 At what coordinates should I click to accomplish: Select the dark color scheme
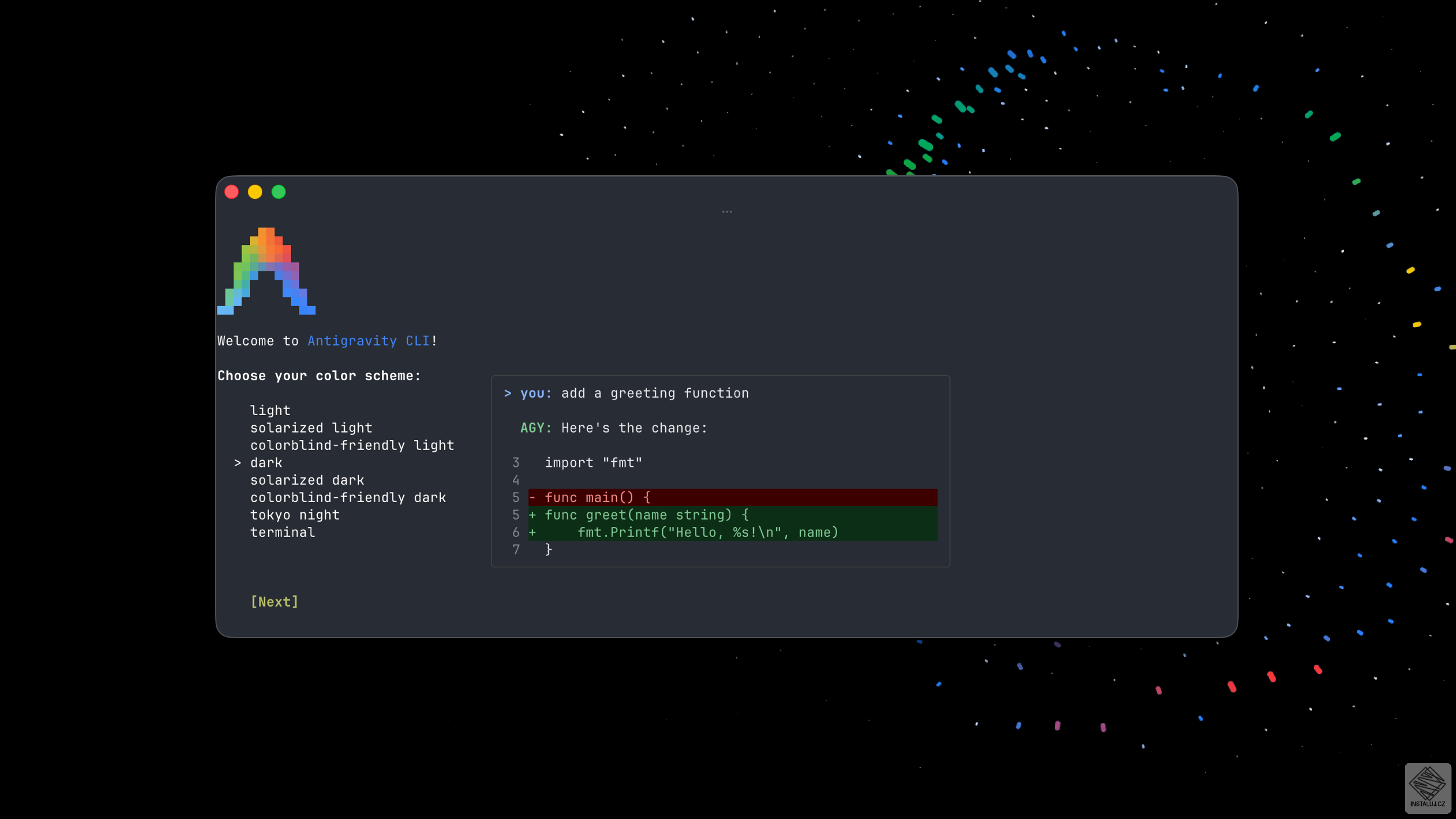[x=266, y=463]
